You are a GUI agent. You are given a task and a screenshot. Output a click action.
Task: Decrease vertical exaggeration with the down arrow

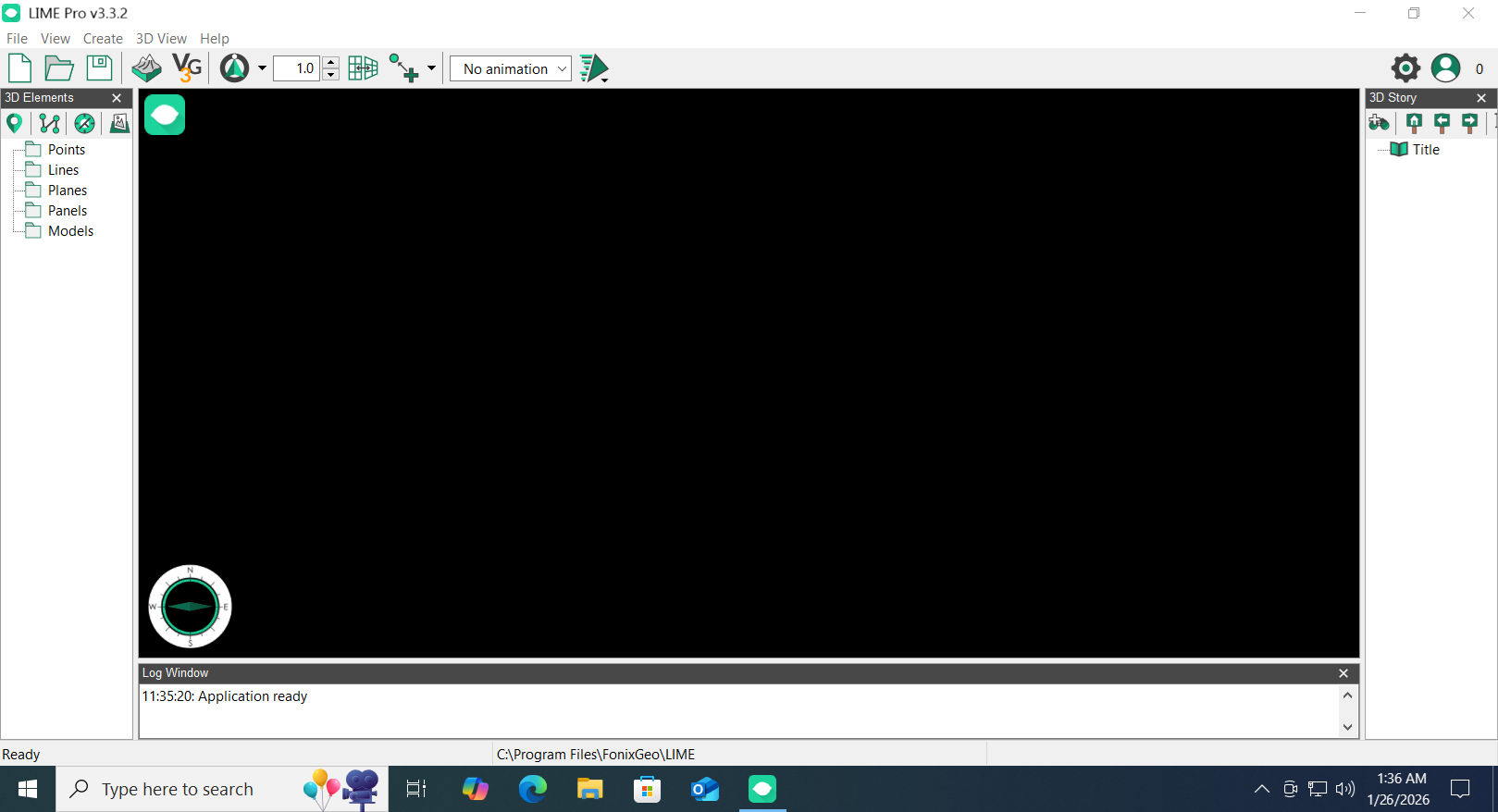330,75
